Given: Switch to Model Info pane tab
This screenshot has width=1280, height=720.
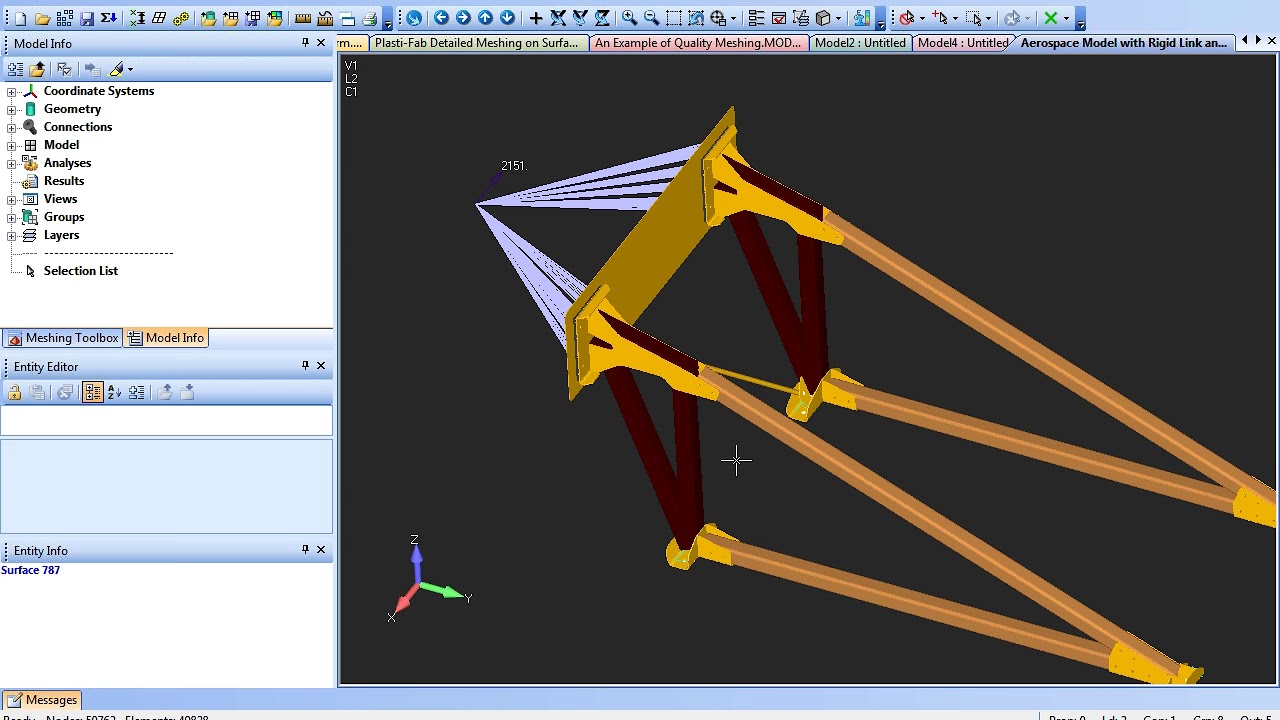Looking at the screenshot, I should 166,338.
